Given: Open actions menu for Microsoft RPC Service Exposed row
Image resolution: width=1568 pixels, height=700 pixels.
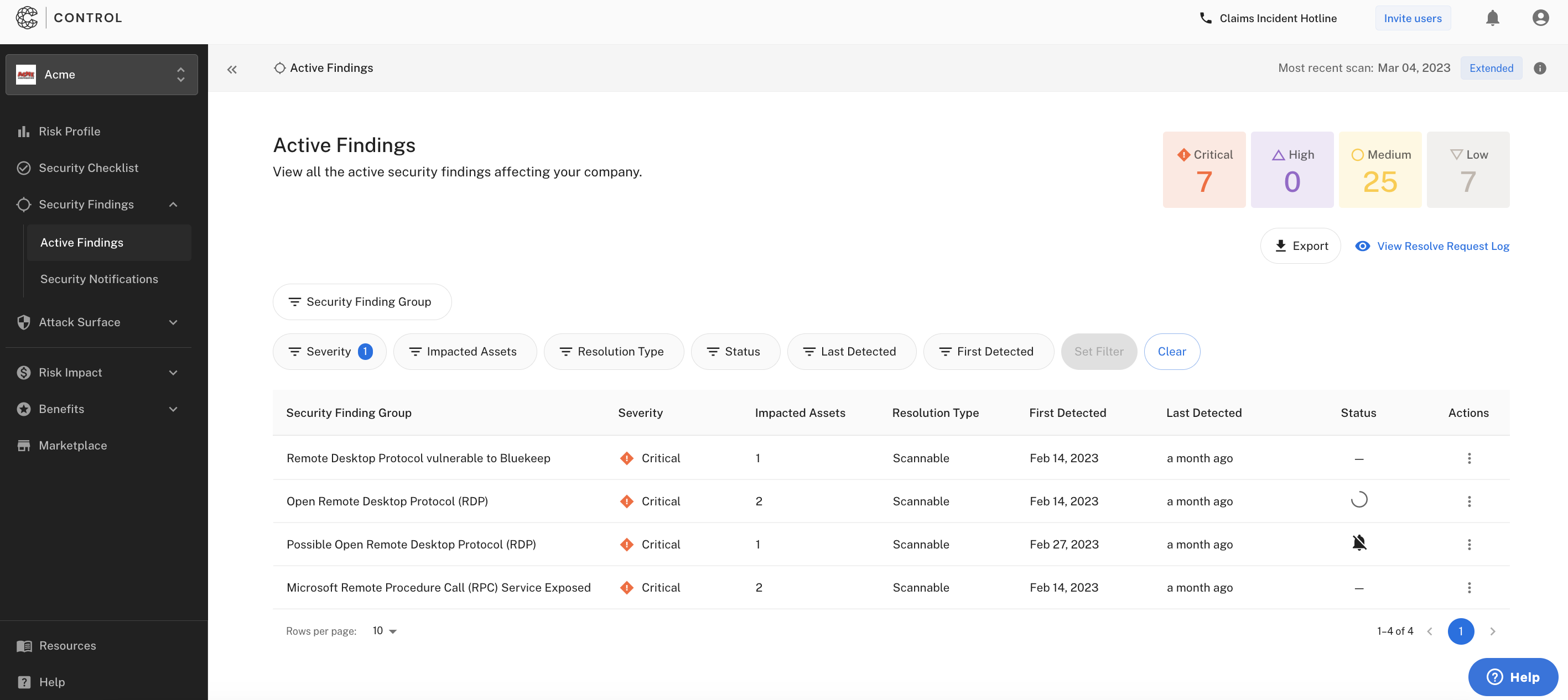Looking at the screenshot, I should click(1469, 588).
